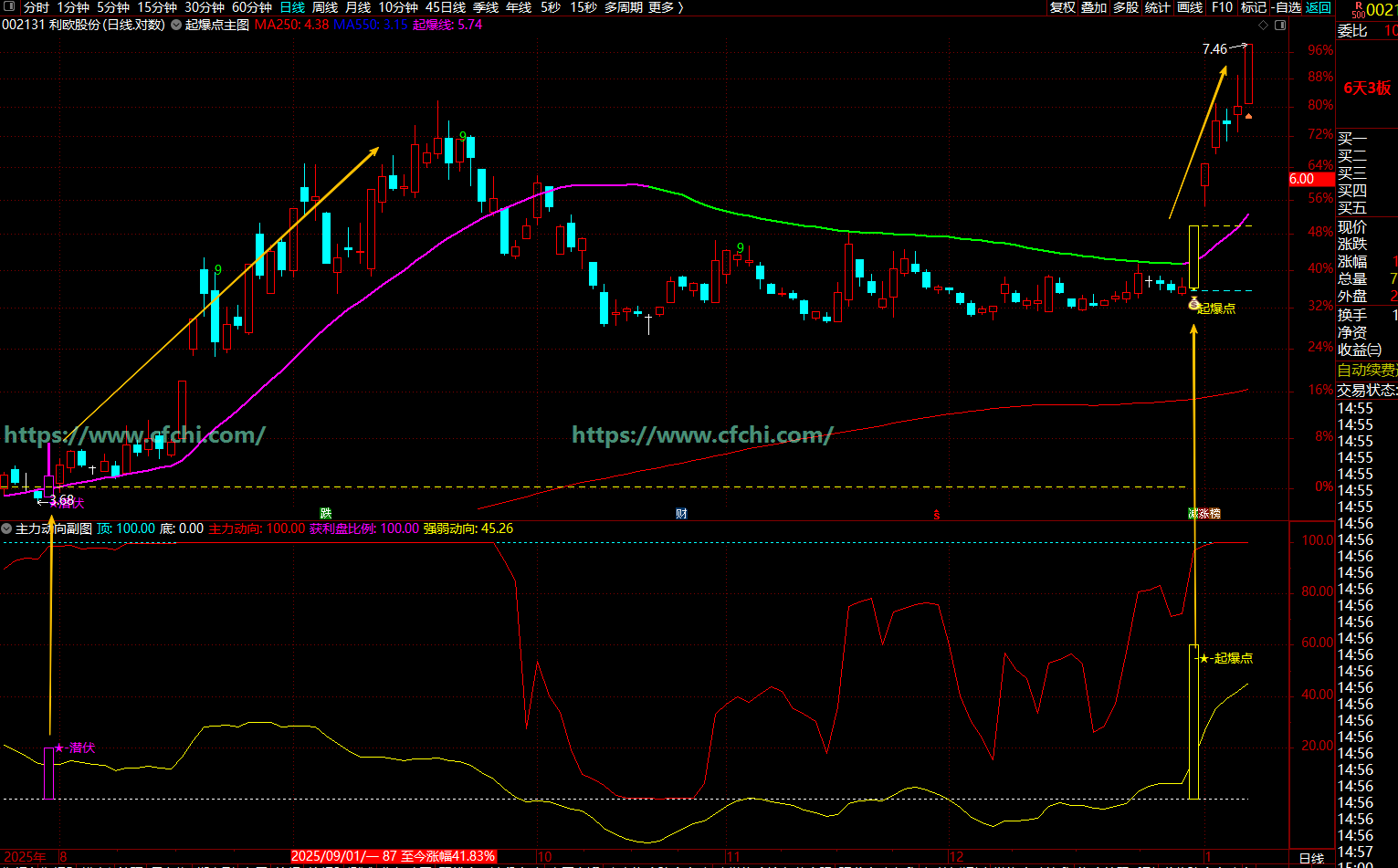This screenshot has height=868, width=1398.
Task: Click the MA250: 4.38 value label
Action: tap(292, 25)
